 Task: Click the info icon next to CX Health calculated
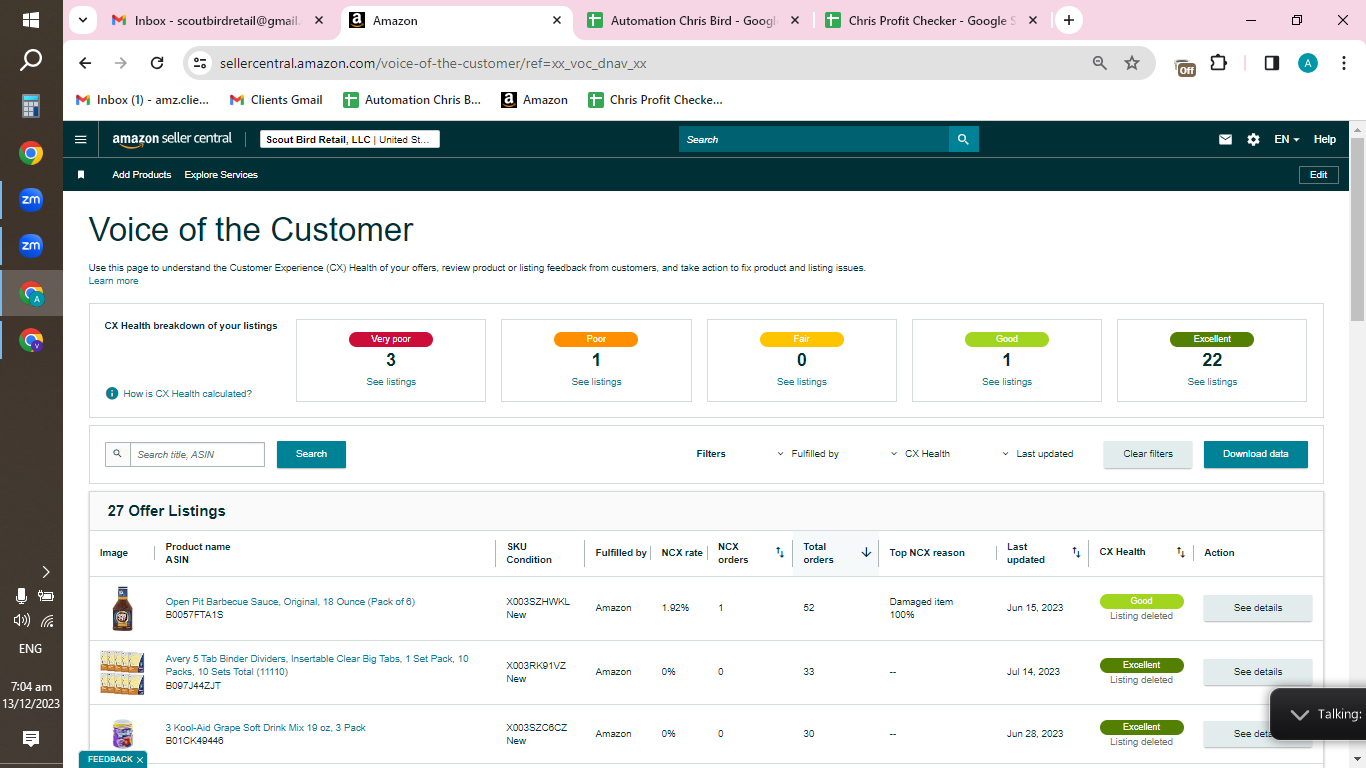click(x=112, y=394)
